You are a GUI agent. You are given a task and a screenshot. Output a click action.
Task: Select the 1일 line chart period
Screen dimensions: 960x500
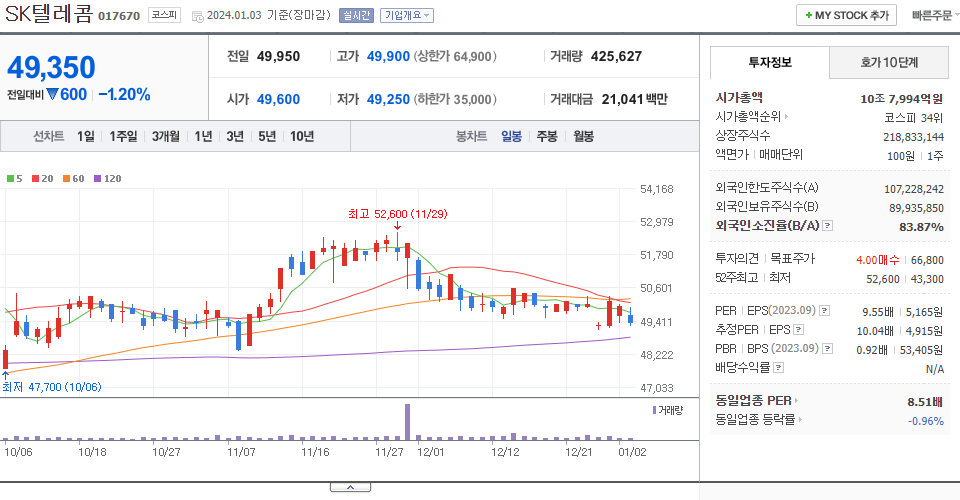point(86,136)
